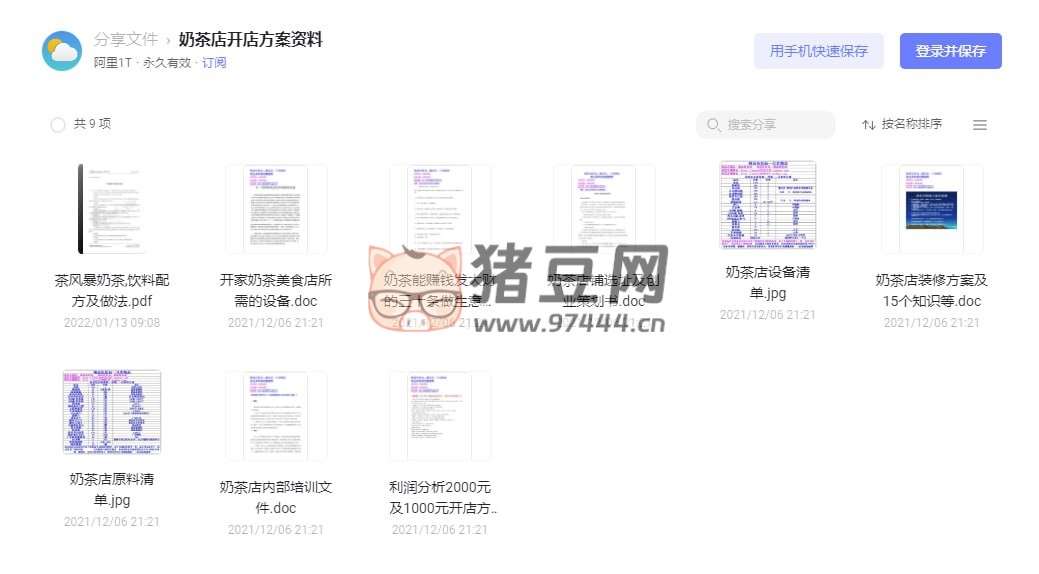The height and width of the screenshot is (574, 1039).
Task: Click the search magnifier icon
Action: pos(713,125)
